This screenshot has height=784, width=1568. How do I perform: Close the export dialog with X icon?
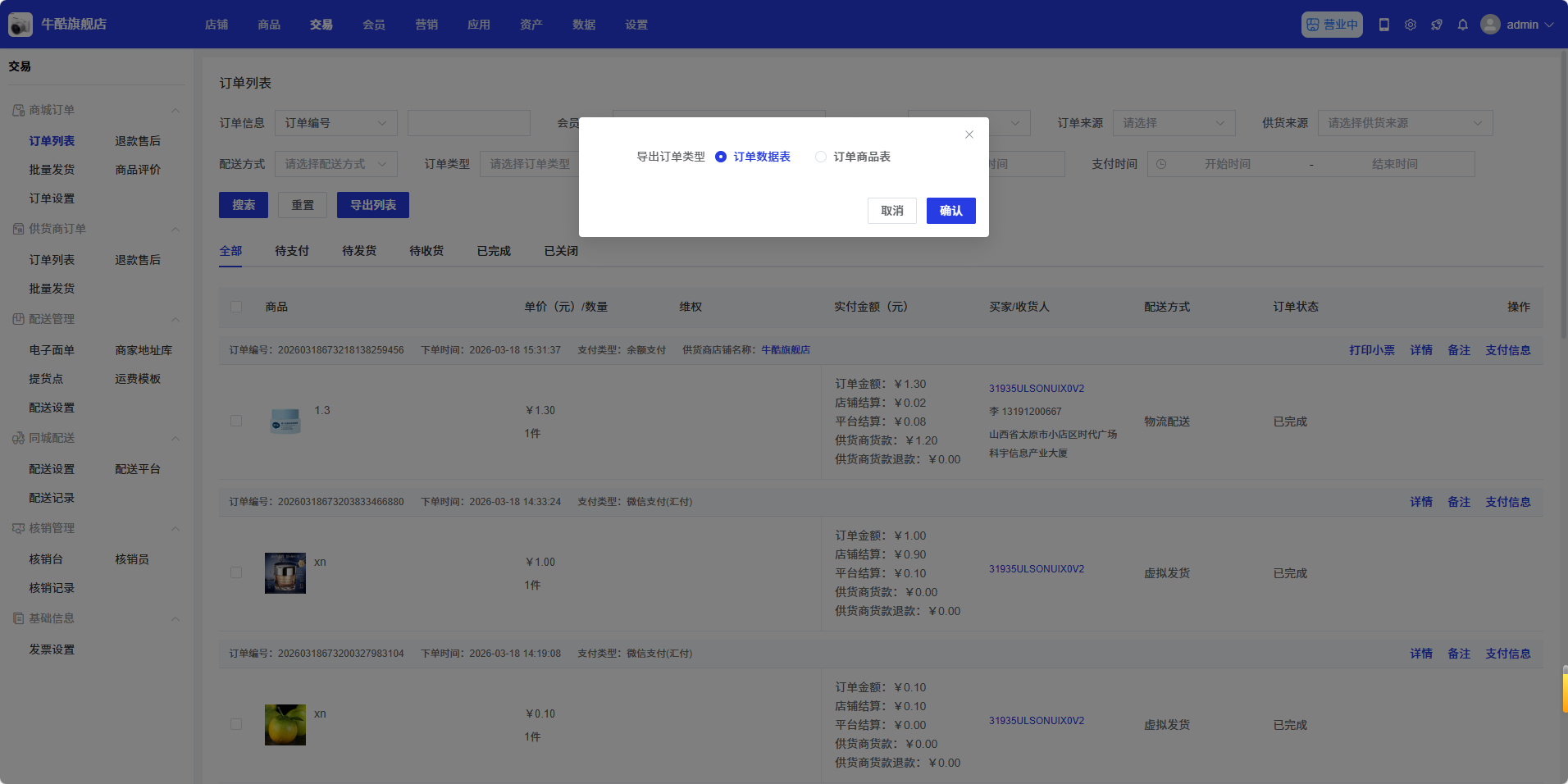pos(969,134)
